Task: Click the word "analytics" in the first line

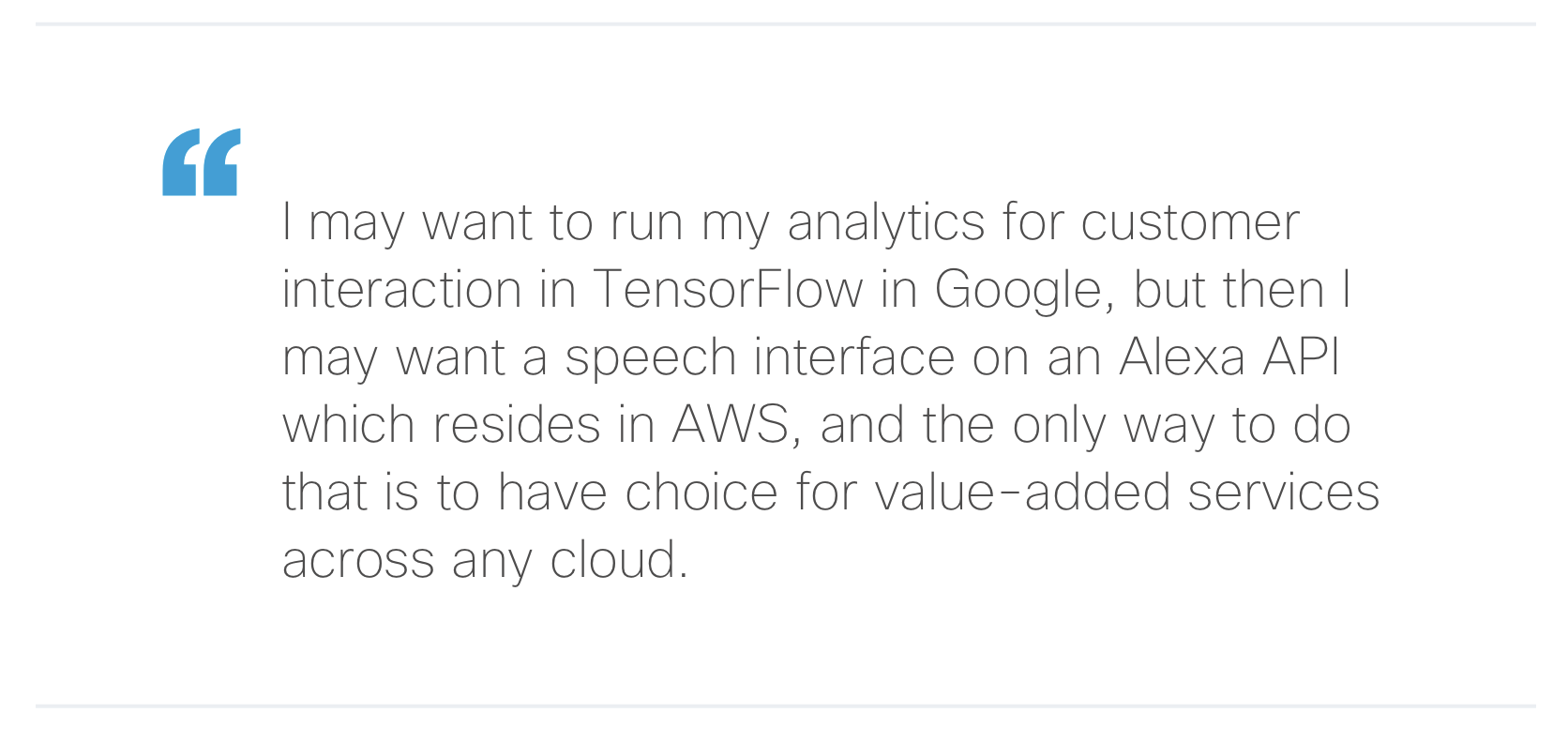Action: [886, 224]
